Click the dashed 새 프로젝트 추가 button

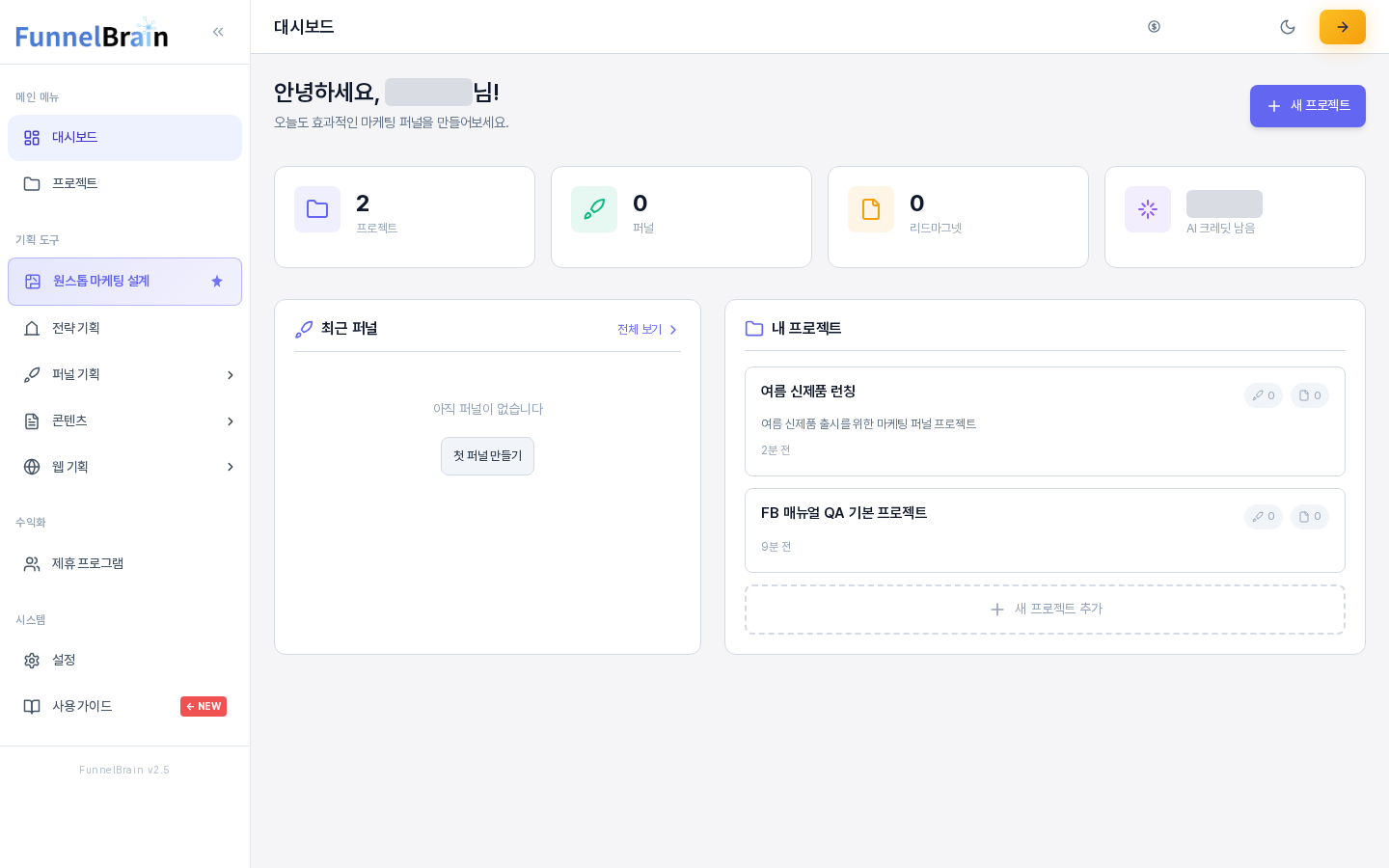[x=1045, y=610]
